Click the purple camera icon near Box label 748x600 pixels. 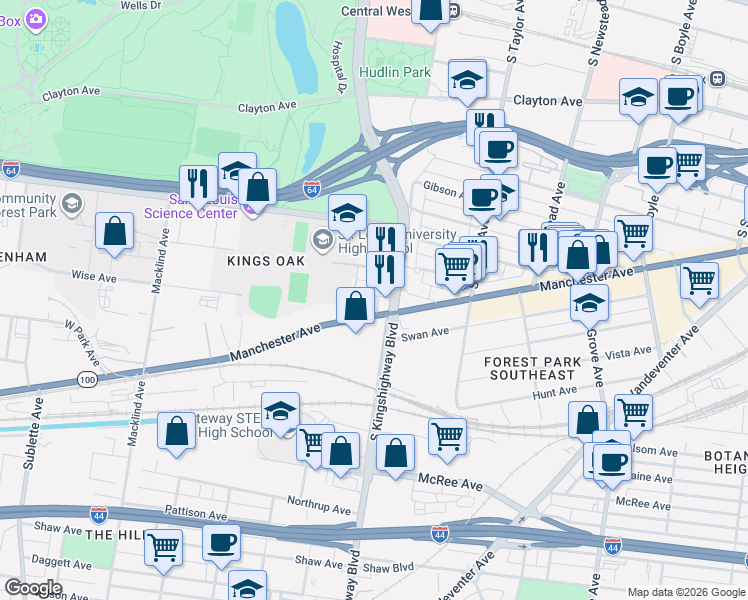[x=35, y=20]
